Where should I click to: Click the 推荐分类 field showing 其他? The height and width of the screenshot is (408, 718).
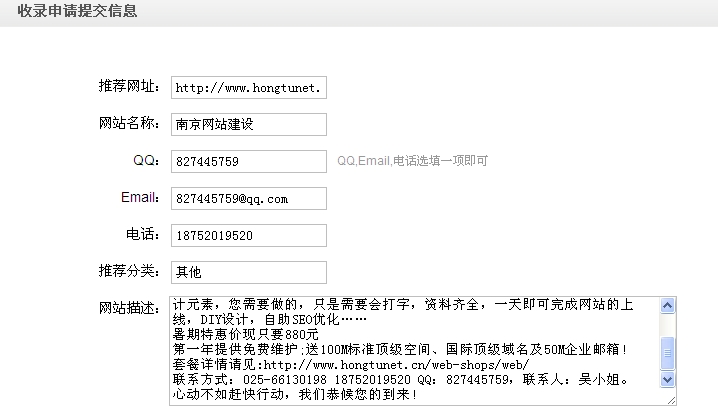(x=249, y=272)
